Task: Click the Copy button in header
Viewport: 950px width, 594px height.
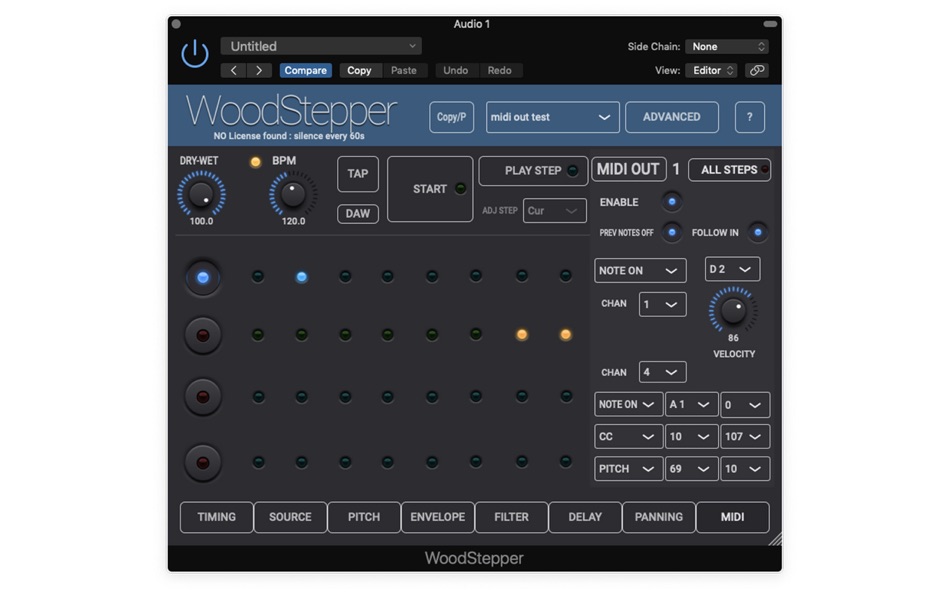Action: coord(359,70)
